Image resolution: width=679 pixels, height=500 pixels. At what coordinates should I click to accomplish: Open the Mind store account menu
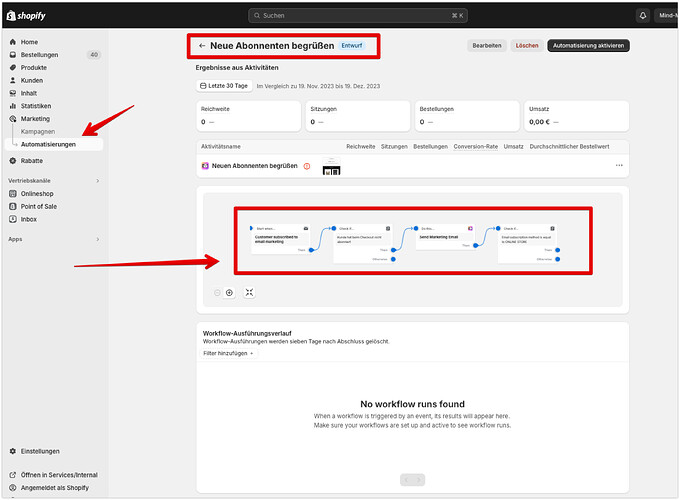(x=667, y=16)
